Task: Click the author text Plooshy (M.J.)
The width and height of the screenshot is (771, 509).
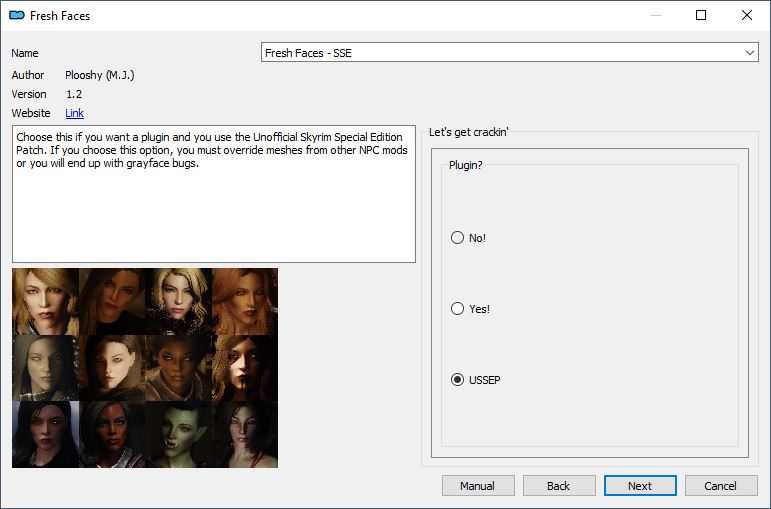Action: click(x=100, y=75)
